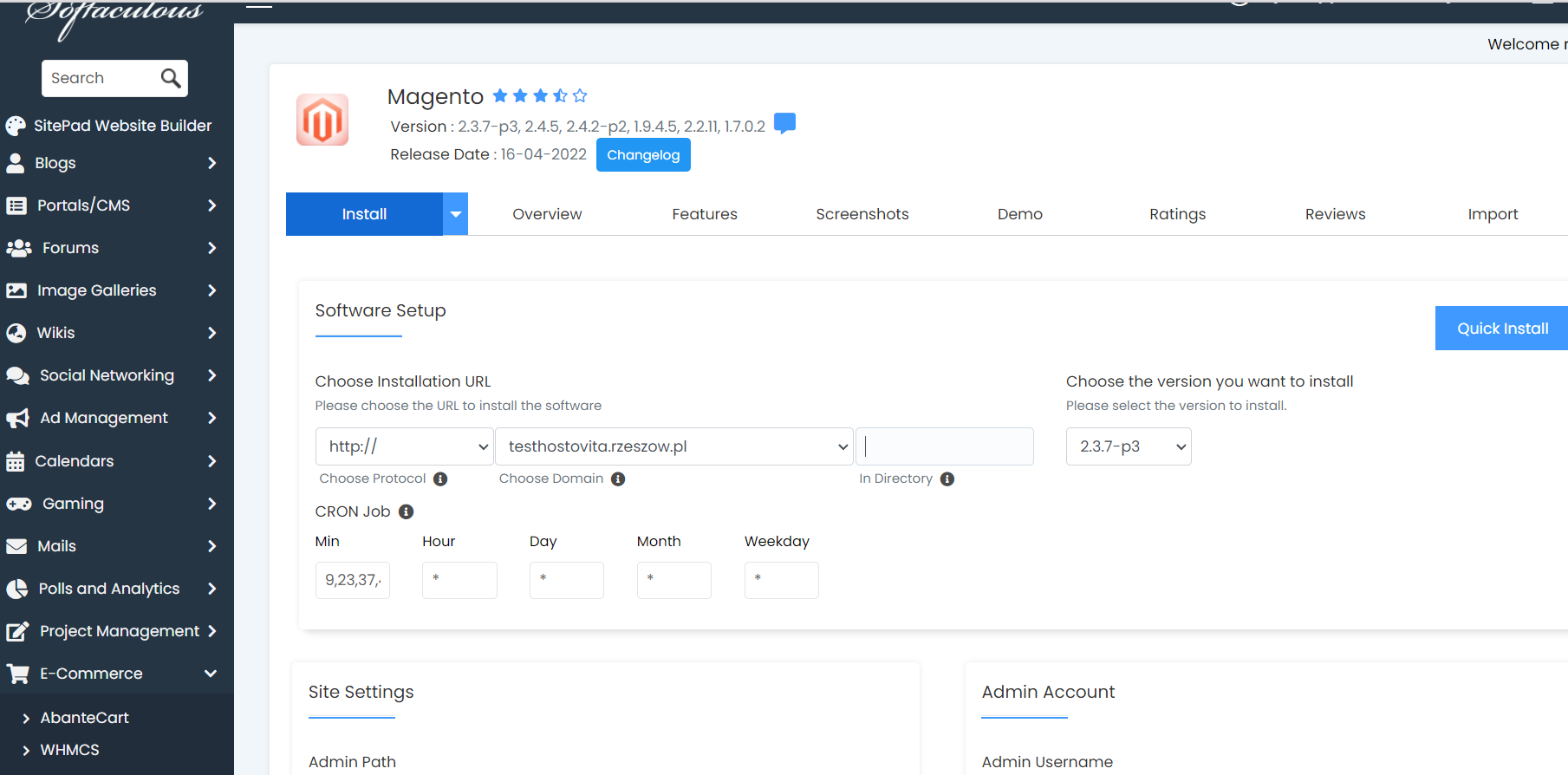Image resolution: width=1568 pixels, height=775 pixels.
Task: Click the SitePad palette icon
Action: click(x=16, y=126)
